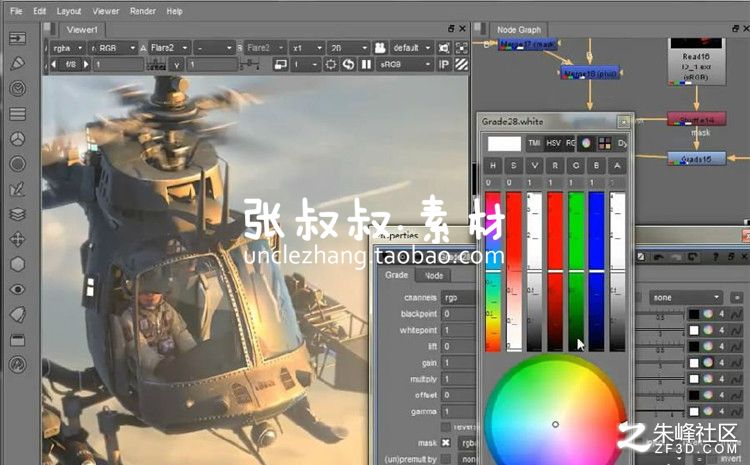Click the blackpoint value field
Screen dimensions: 750x465
coord(459,314)
